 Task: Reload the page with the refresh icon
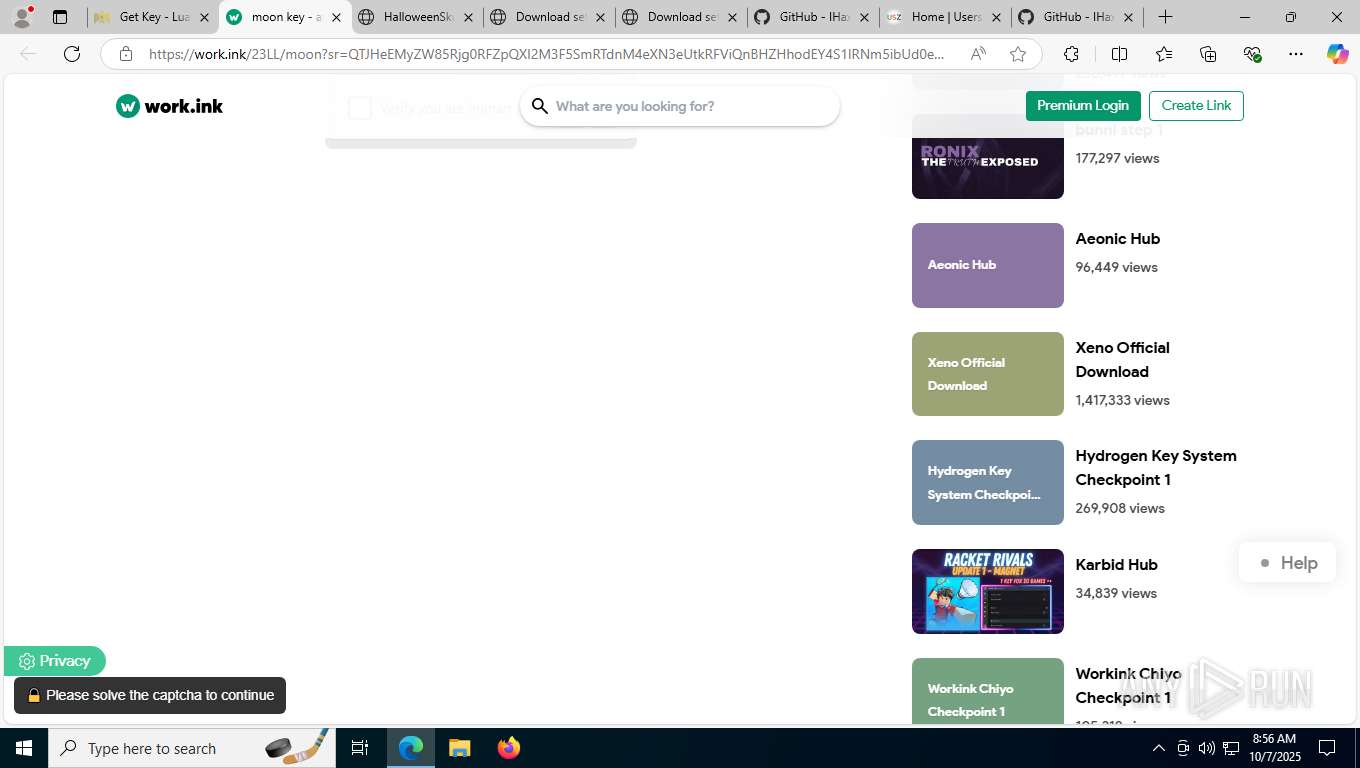72,54
